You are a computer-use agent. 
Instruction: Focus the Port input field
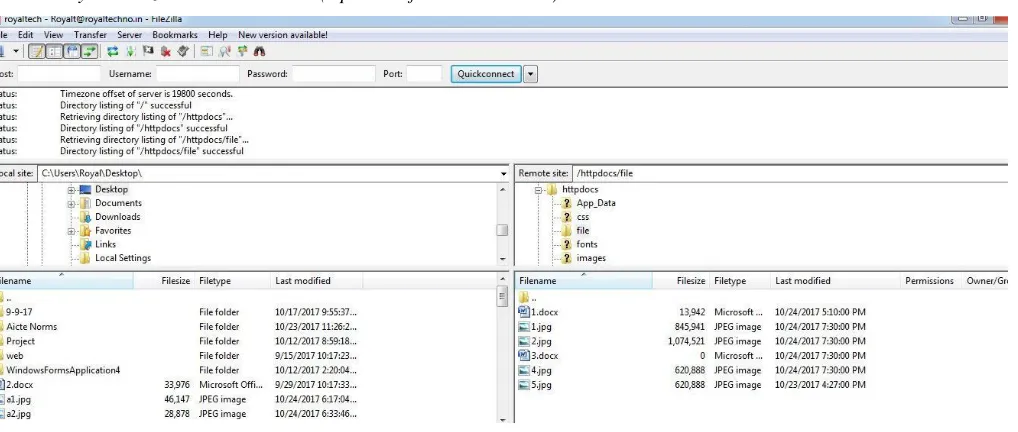(x=425, y=74)
